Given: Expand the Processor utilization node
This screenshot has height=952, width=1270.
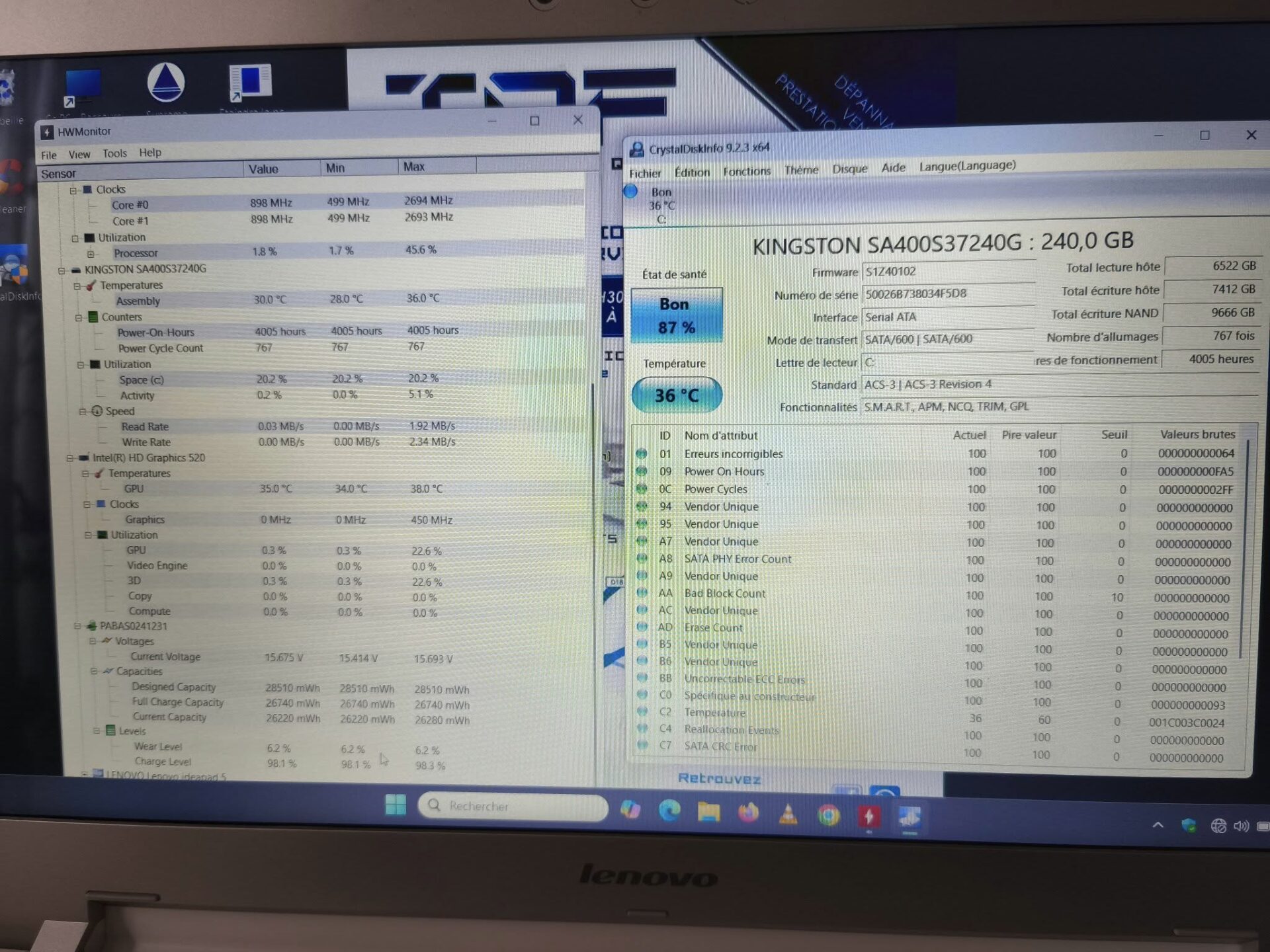Looking at the screenshot, I should click(91, 254).
